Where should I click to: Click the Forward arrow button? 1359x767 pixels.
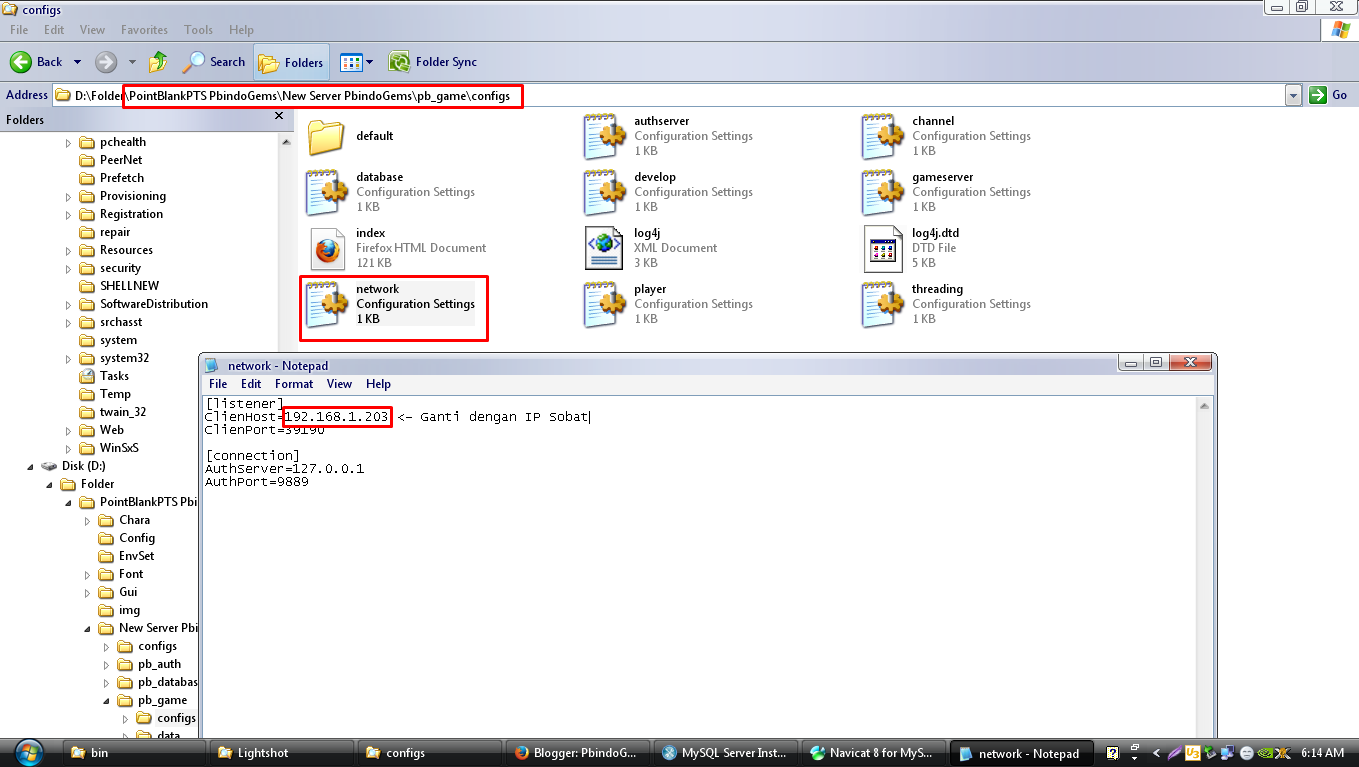tap(106, 62)
